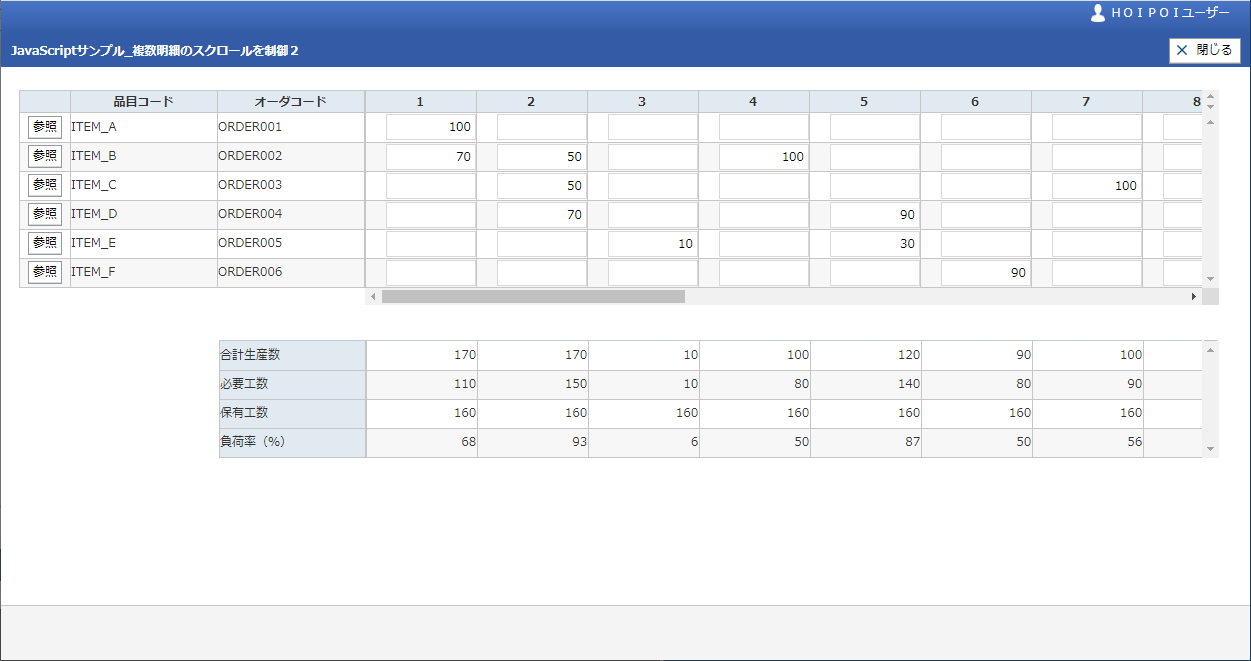Image resolution: width=1251 pixels, height=661 pixels.
Task: Click the detail grid's vertical scrollbar down arrow
Action: (1210, 279)
